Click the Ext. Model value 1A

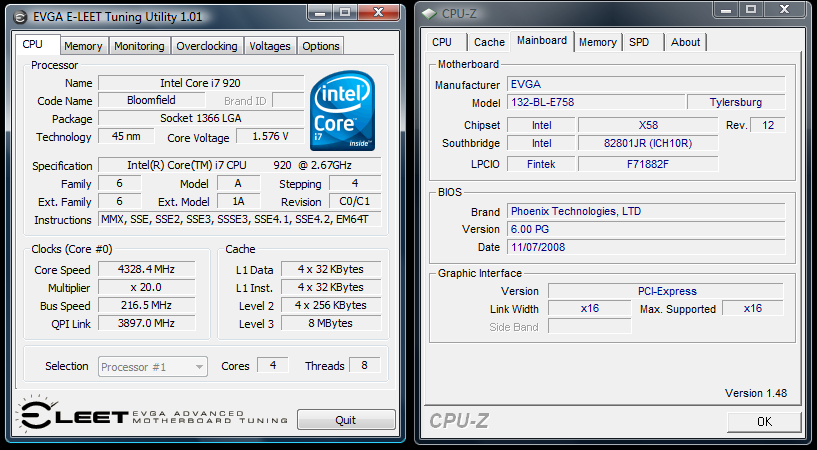pyautogui.click(x=238, y=201)
